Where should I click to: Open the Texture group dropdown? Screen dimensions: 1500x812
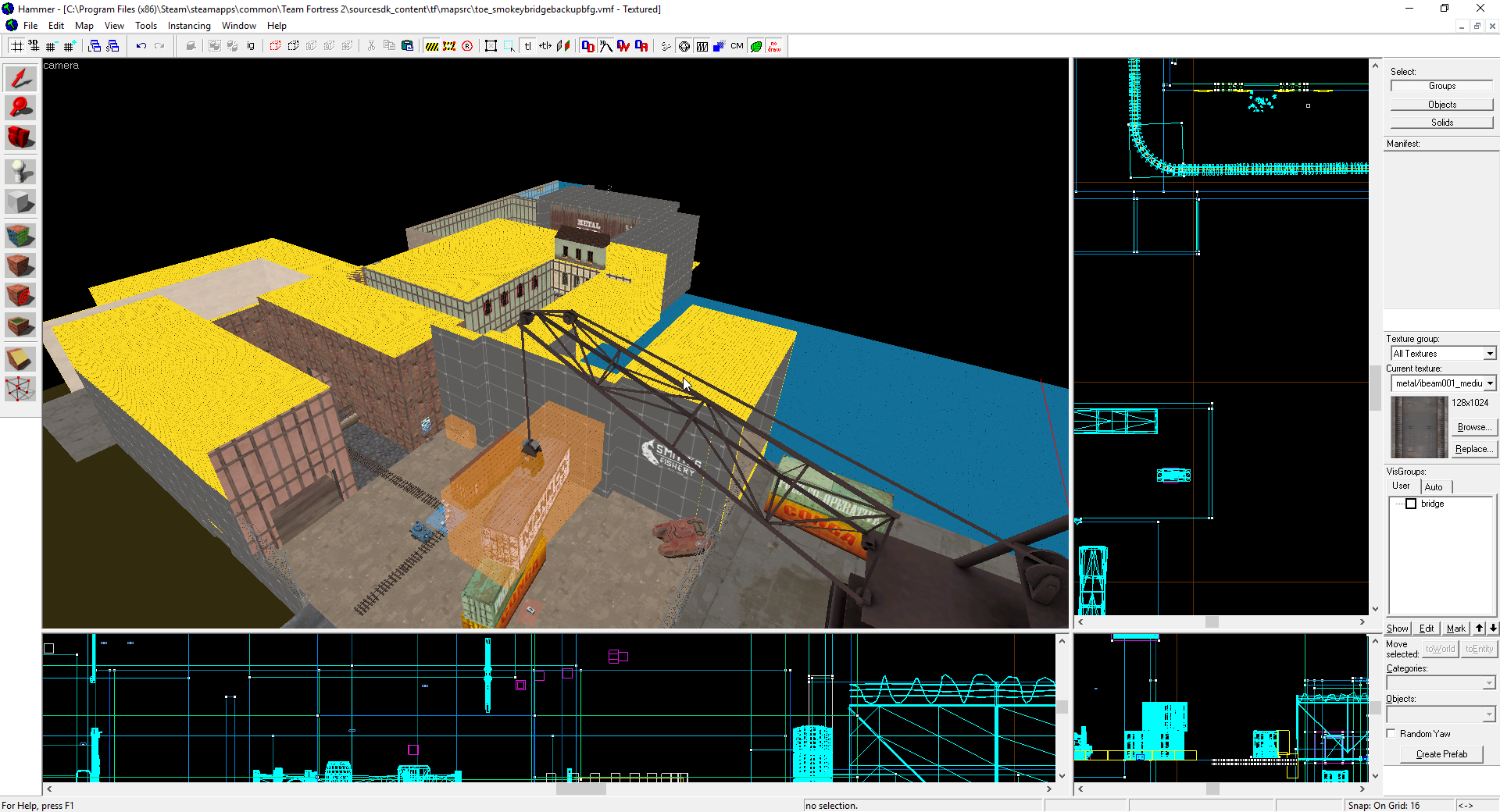coord(1490,354)
